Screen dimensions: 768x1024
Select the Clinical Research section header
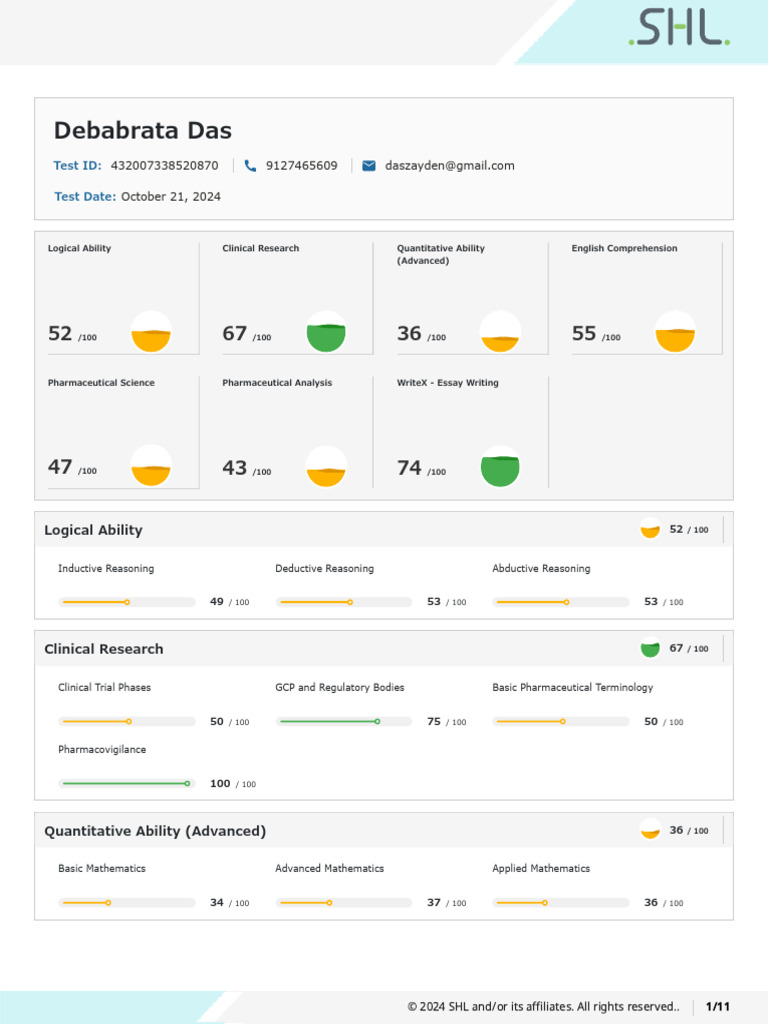pyautogui.click(x=103, y=649)
